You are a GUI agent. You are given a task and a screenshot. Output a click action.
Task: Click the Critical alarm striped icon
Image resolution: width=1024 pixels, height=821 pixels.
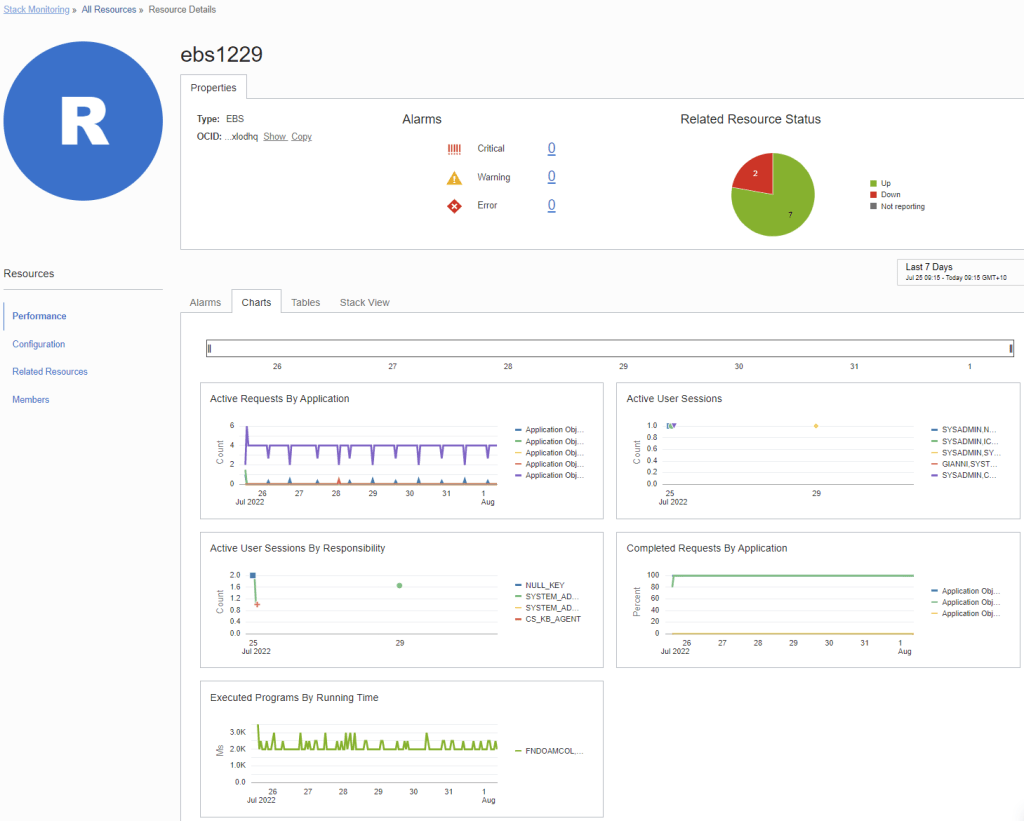(454, 149)
